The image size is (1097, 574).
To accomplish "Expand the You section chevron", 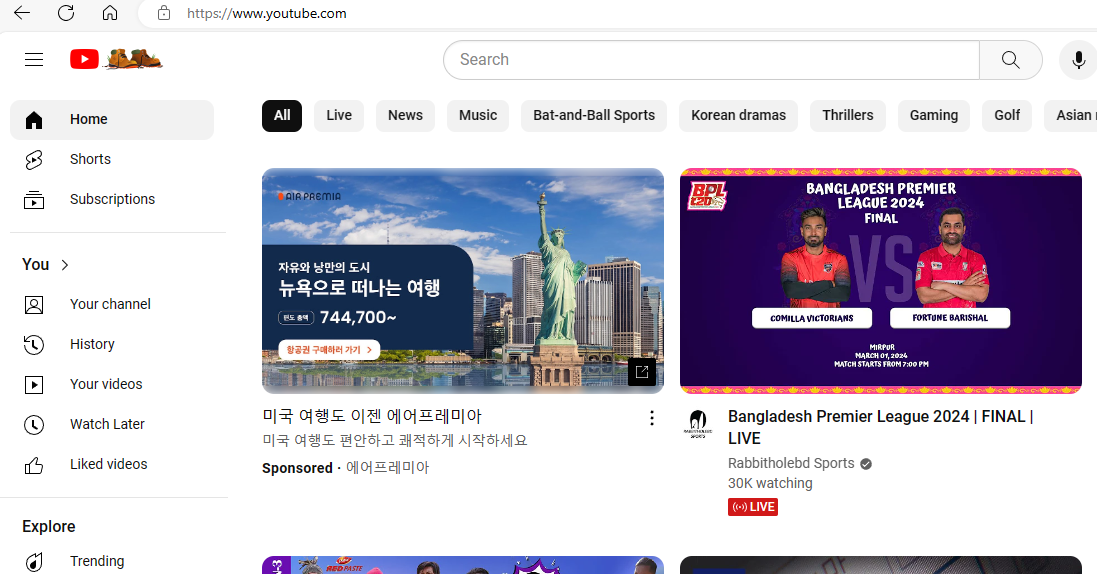I will click(x=65, y=265).
